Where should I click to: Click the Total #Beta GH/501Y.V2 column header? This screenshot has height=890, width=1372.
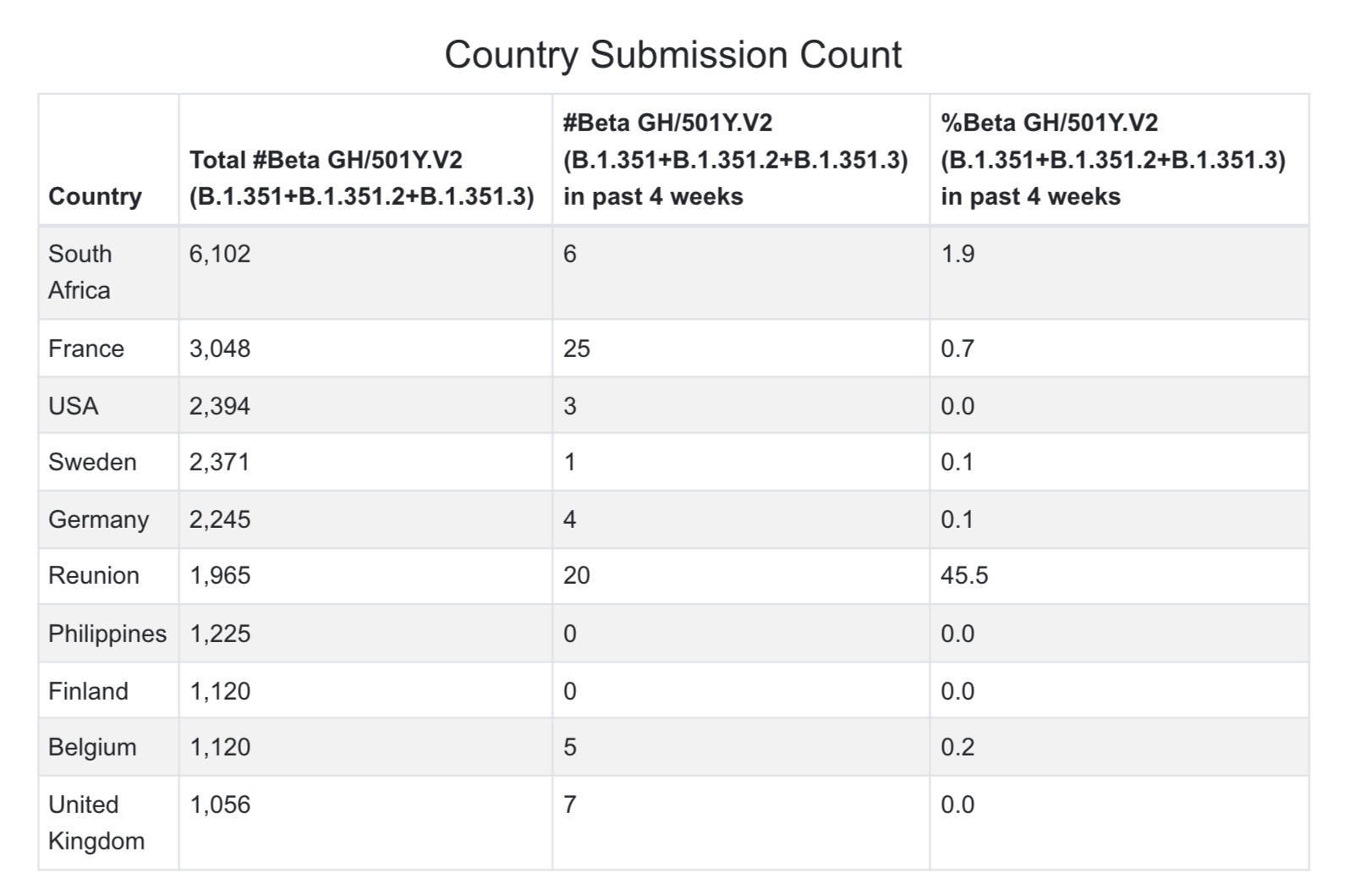[362, 178]
